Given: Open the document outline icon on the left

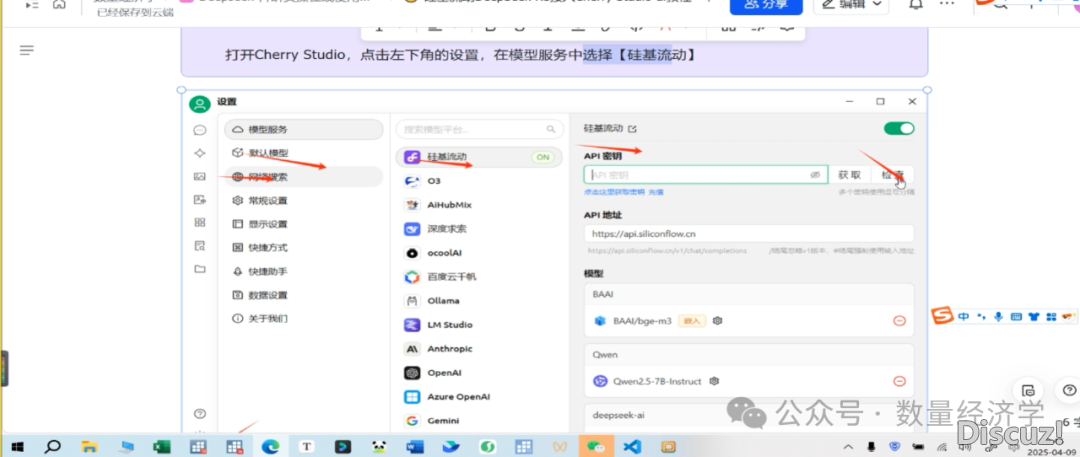Looking at the screenshot, I should click(x=27, y=50).
